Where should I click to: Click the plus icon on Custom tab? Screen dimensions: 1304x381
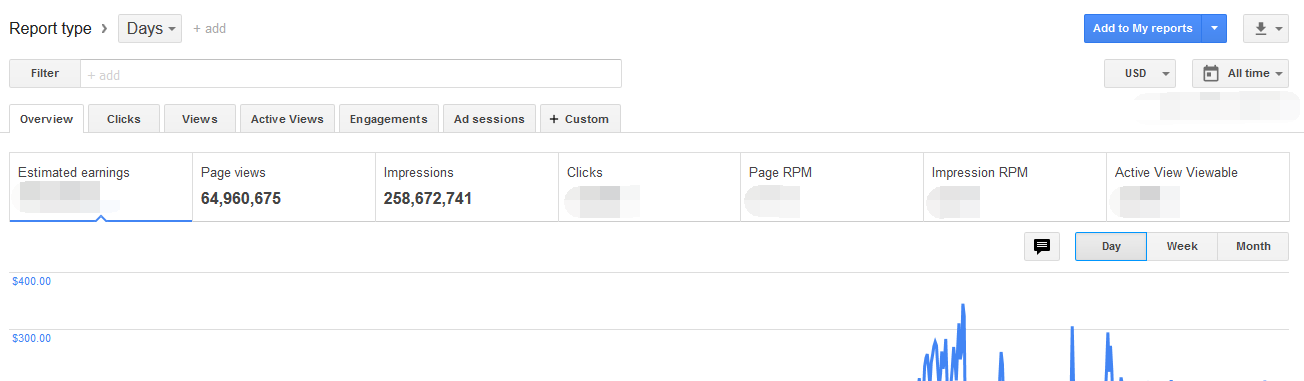[x=554, y=119]
